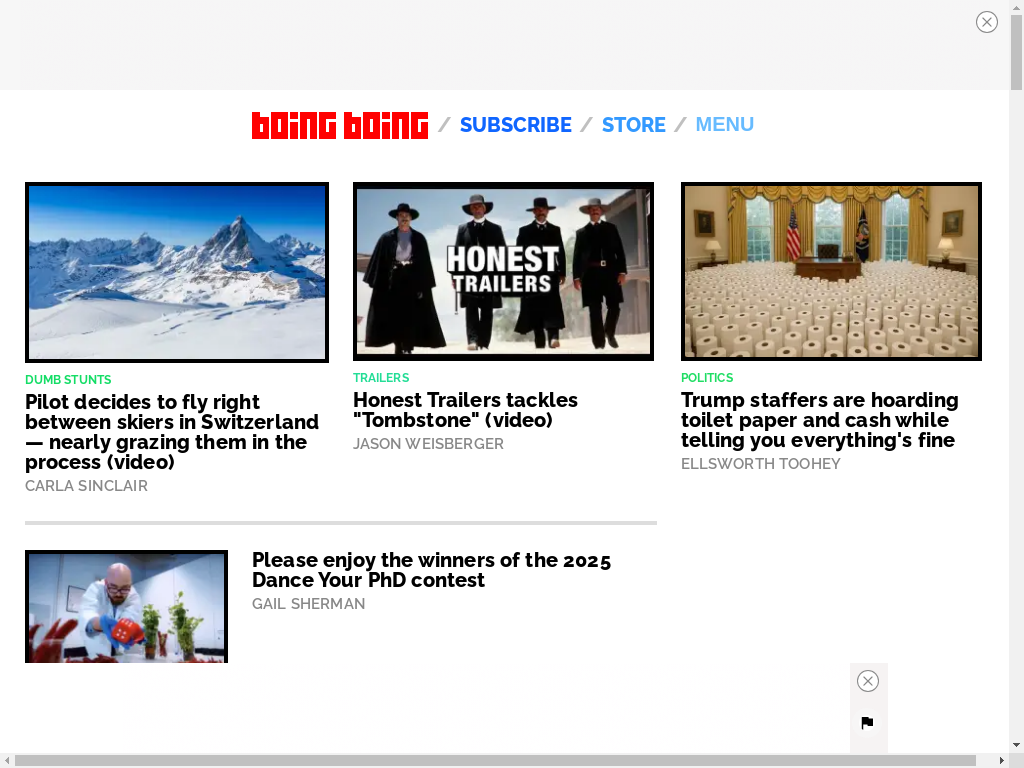This screenshot has height=768, width=1024.
Task: Open the Menu navigation
Action: (725, 124)
